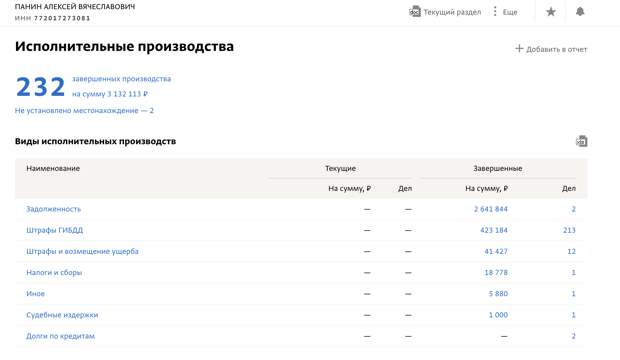Click case count 1 in Иное row
Image resolution: width=620 pixels, height=360 pixels.
click(573, 294)
